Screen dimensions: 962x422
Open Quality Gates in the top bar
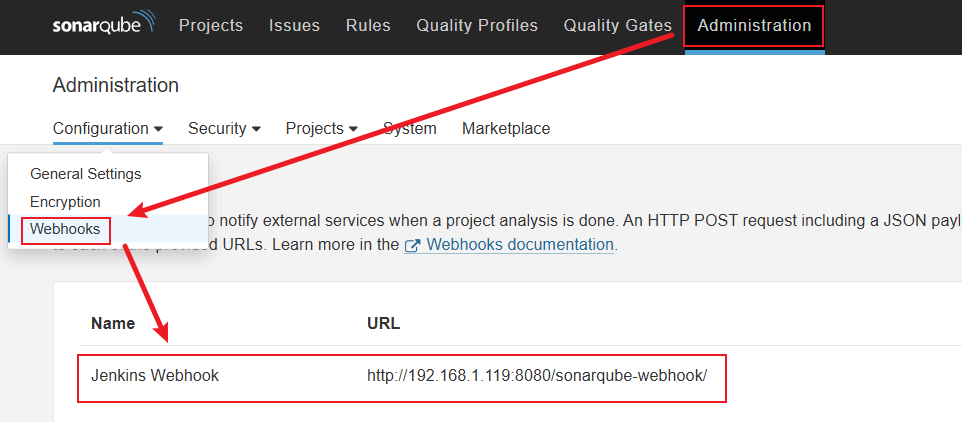(617, 25)
